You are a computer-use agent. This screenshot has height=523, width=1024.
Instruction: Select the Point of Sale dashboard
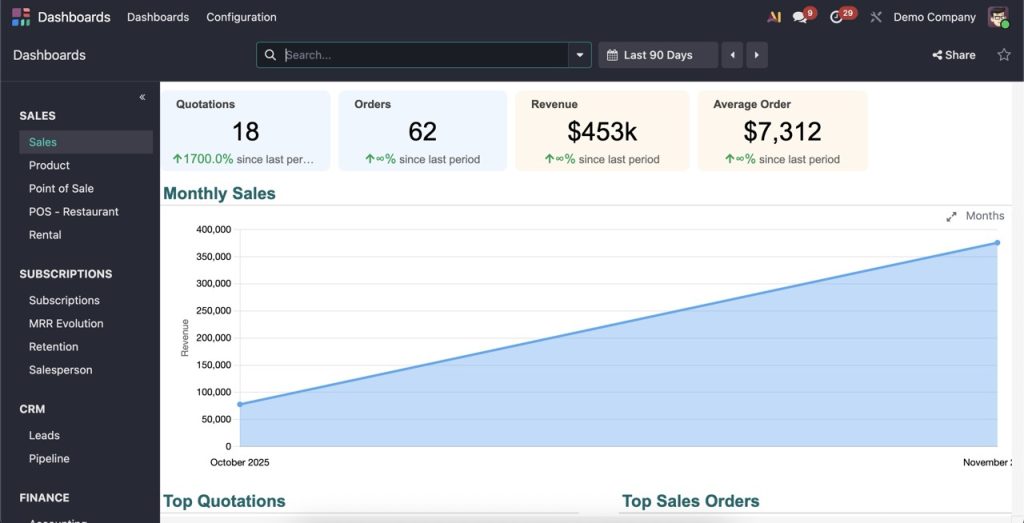pos(61,188)
